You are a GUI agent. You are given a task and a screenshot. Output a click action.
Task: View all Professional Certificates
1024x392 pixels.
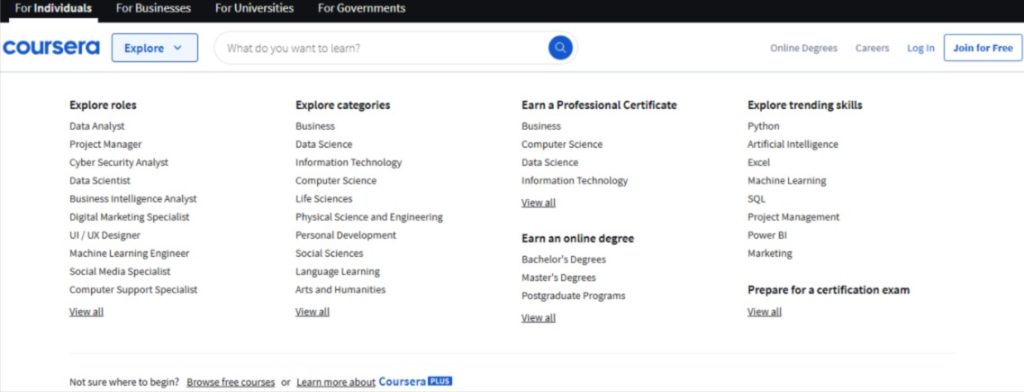pyautogui.click(x=538, y=203)
